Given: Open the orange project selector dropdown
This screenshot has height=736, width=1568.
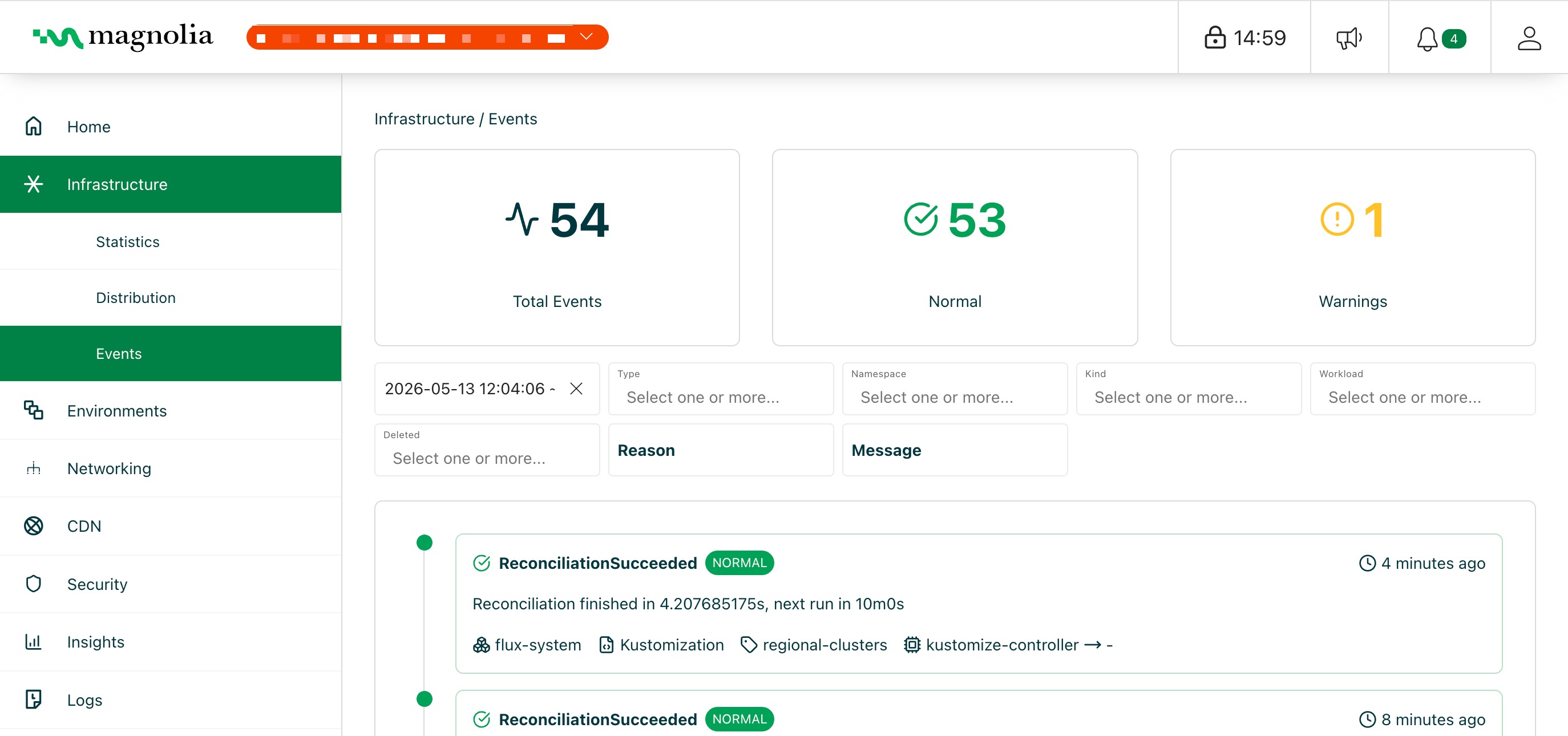Looking at the screenshot, I should (427, 37).
